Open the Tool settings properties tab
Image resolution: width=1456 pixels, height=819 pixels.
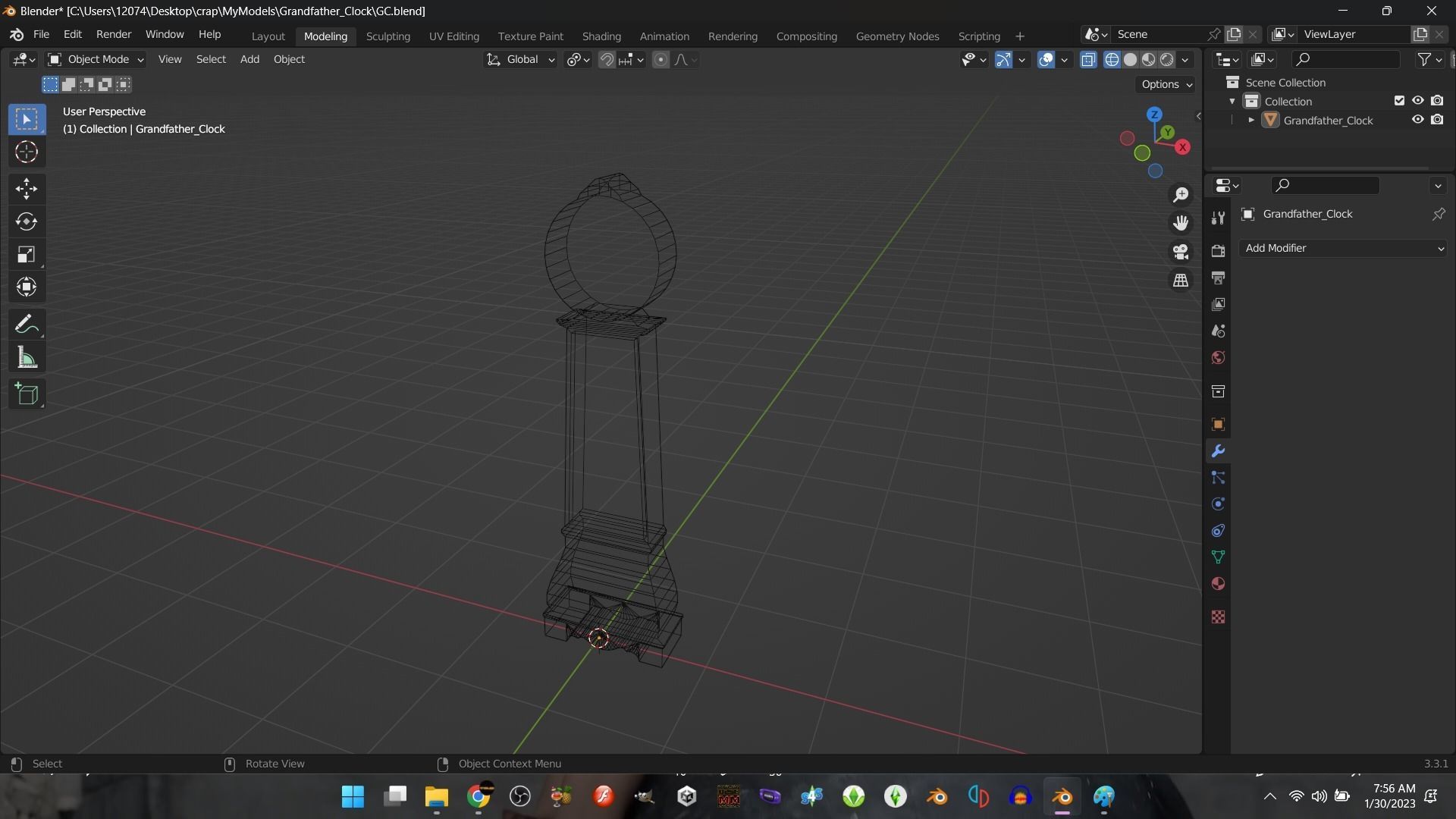click(1218, 218)
